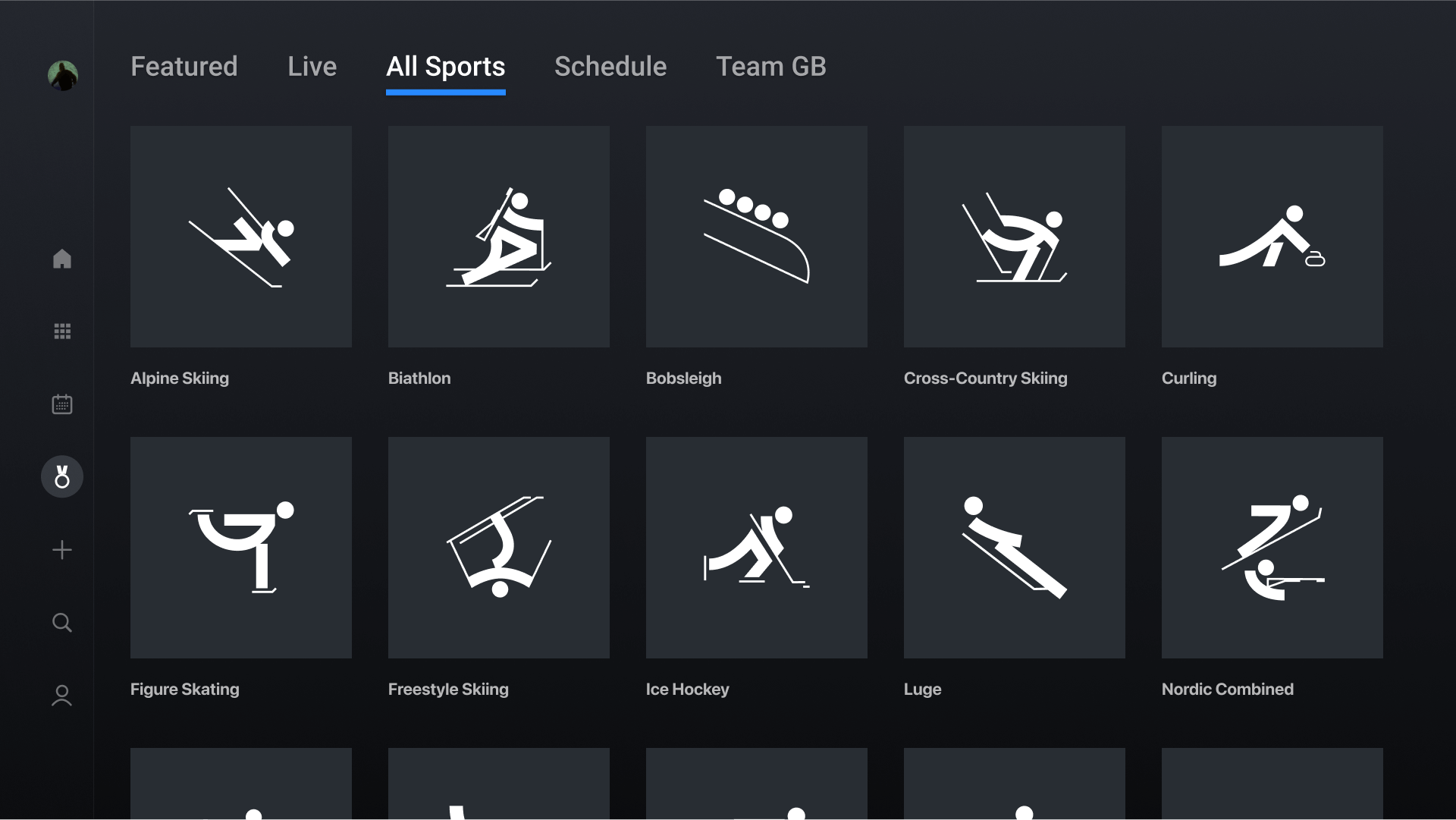The width and height of the screenshot is (1456, 820).
Task: Open the Curling pictogram tile
Action: pos(1272,237)
